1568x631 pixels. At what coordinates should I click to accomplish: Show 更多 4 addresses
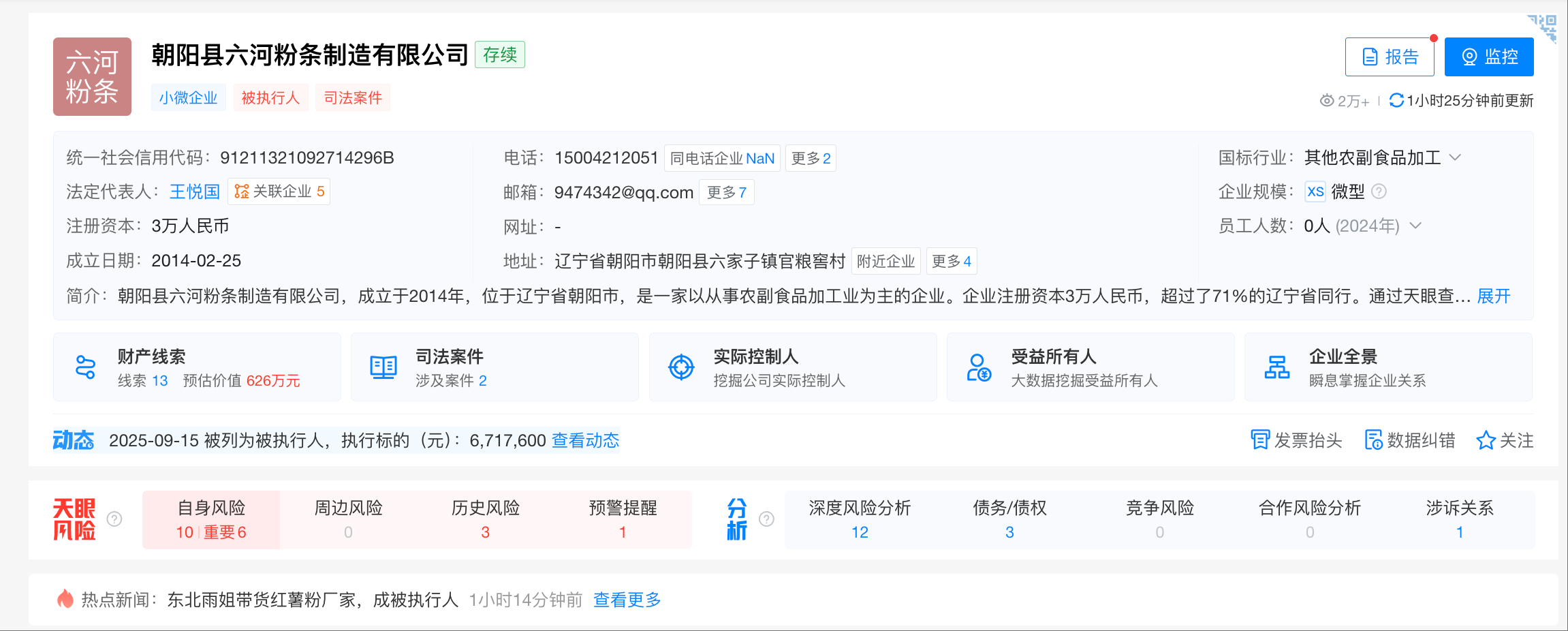(x=952, y=261)
